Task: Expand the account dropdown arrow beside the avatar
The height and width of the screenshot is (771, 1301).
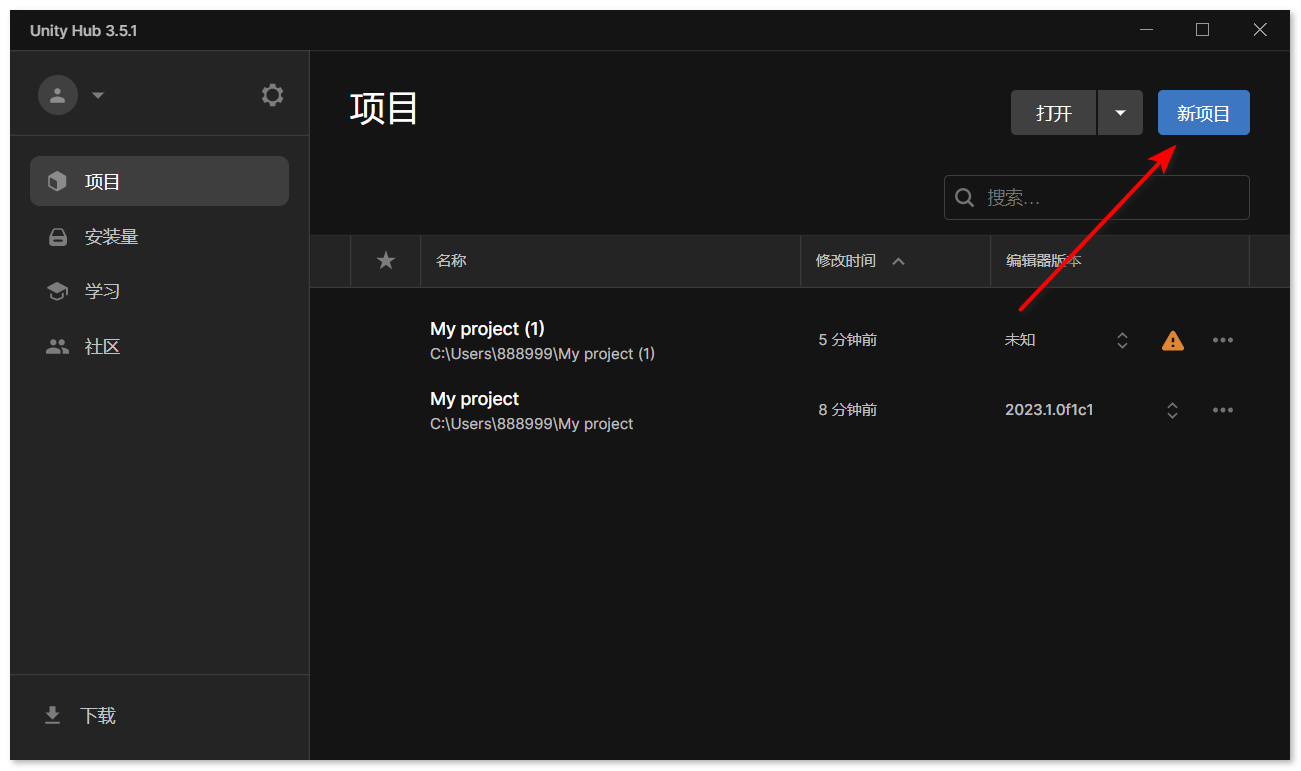Action: tap(98, 96)
